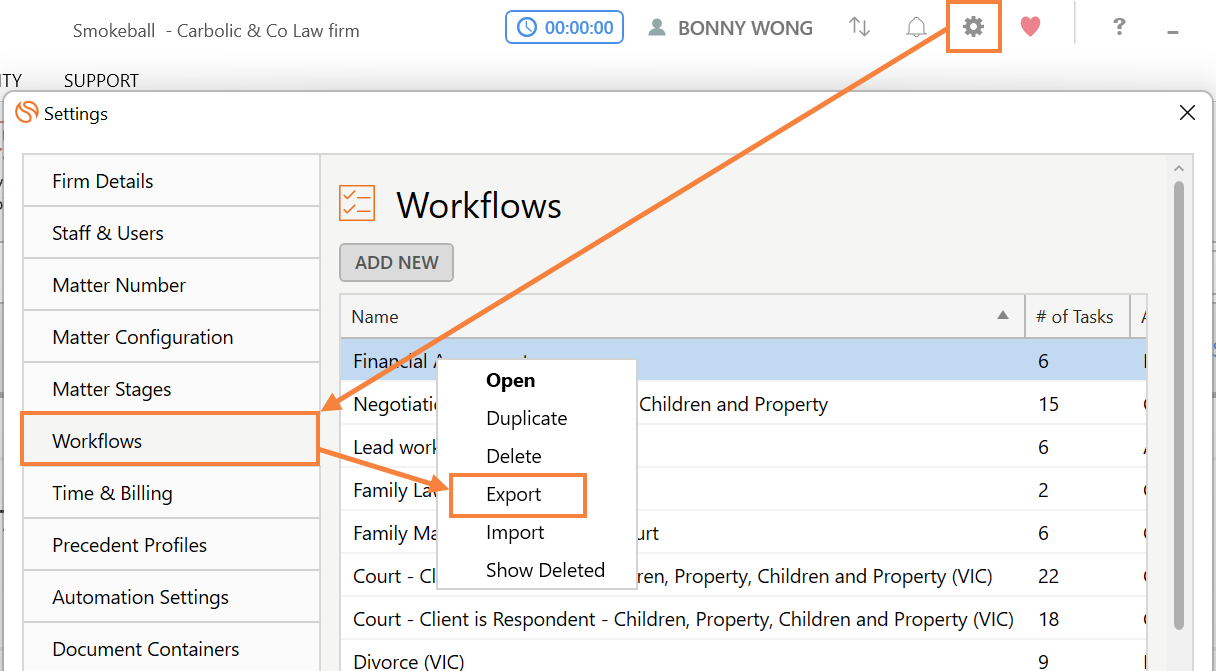Click the 15 tasks count cell
This screenshot has width=1216, height=671.
[x=1048, y=404]
